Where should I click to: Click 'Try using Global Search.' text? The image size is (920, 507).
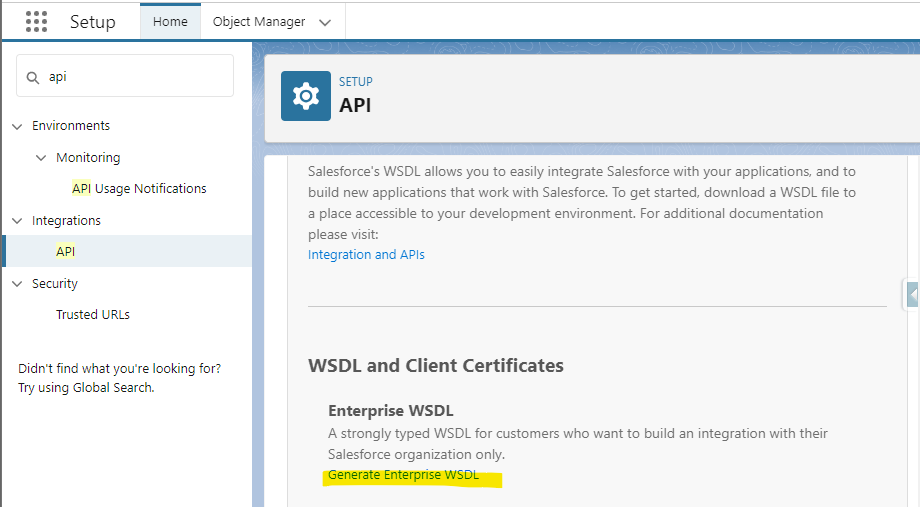[x=86, y=388]
